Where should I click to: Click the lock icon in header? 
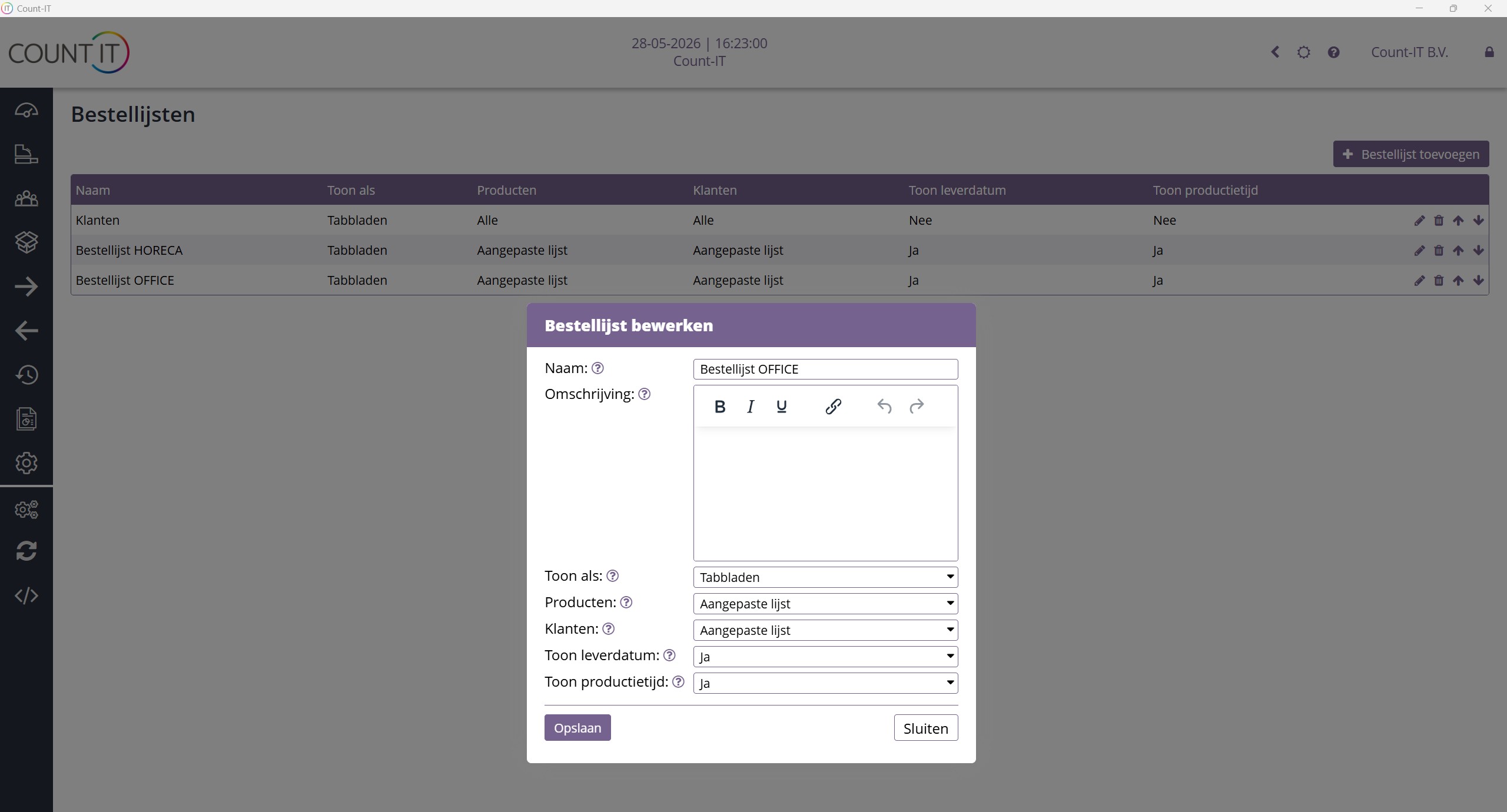(1489, 52)
